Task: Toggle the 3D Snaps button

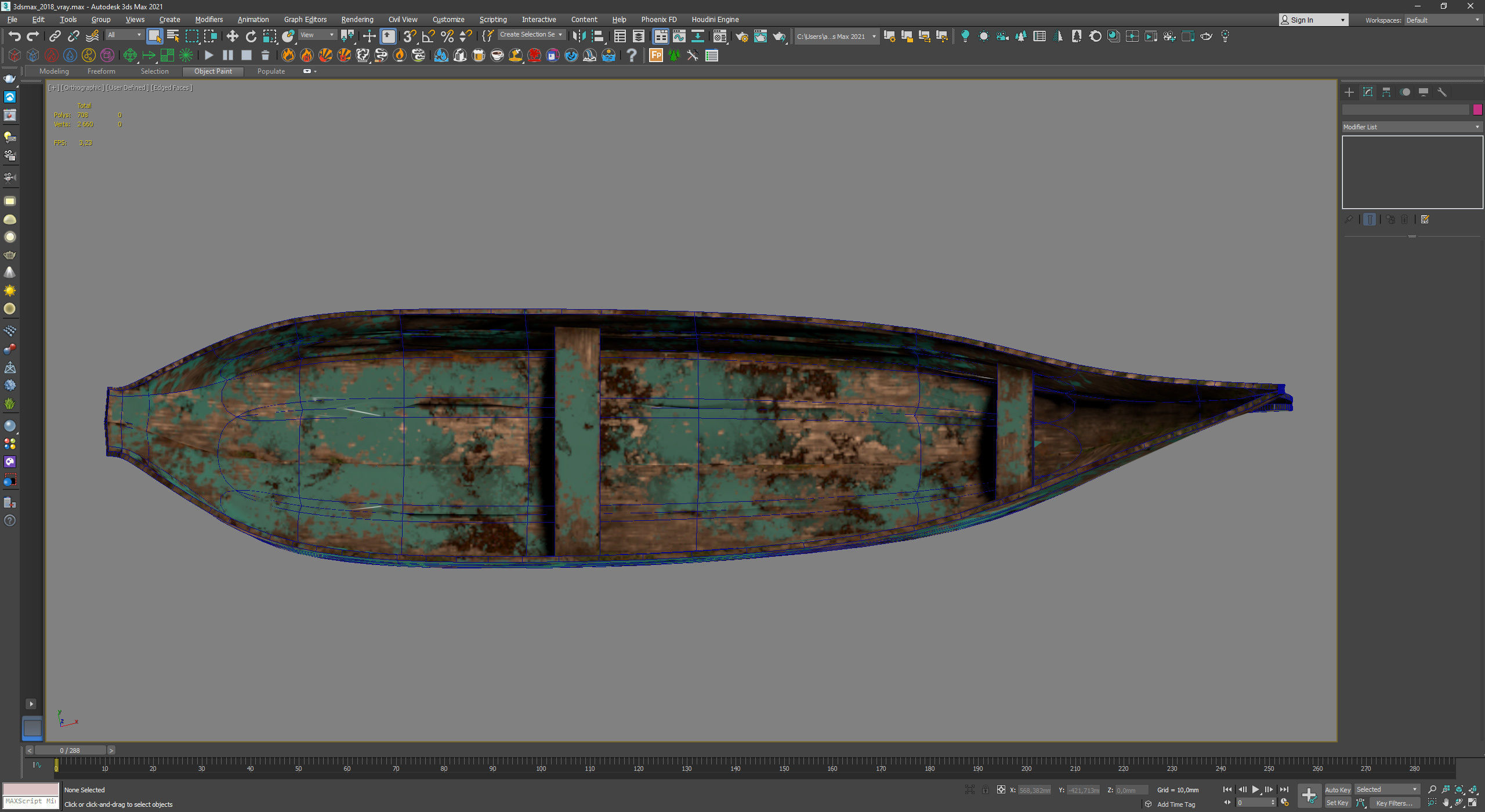Action: tap(410, 37)
